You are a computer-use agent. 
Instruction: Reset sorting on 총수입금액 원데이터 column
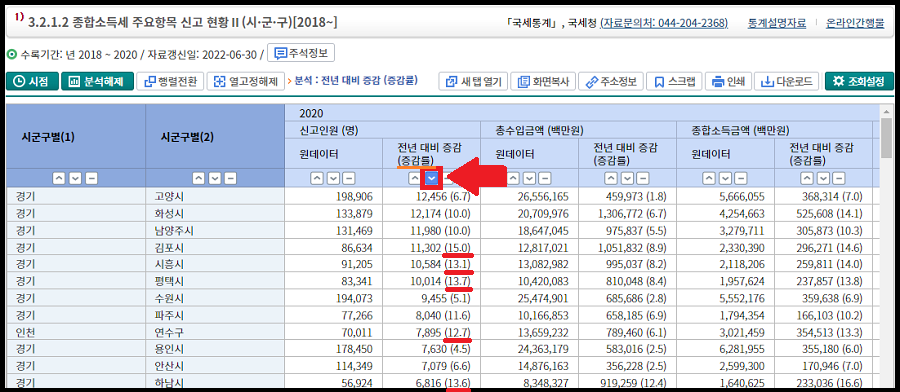pyautogui.click(x=545, y=178)
